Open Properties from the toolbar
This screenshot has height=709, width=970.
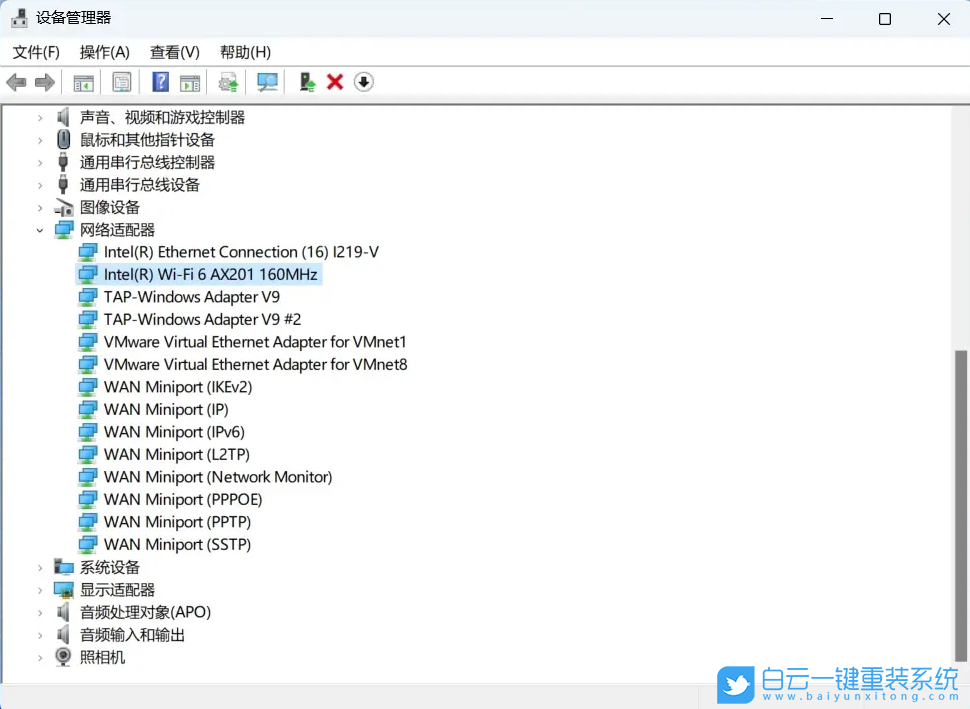pyautogui.click(x=121, y=82)
